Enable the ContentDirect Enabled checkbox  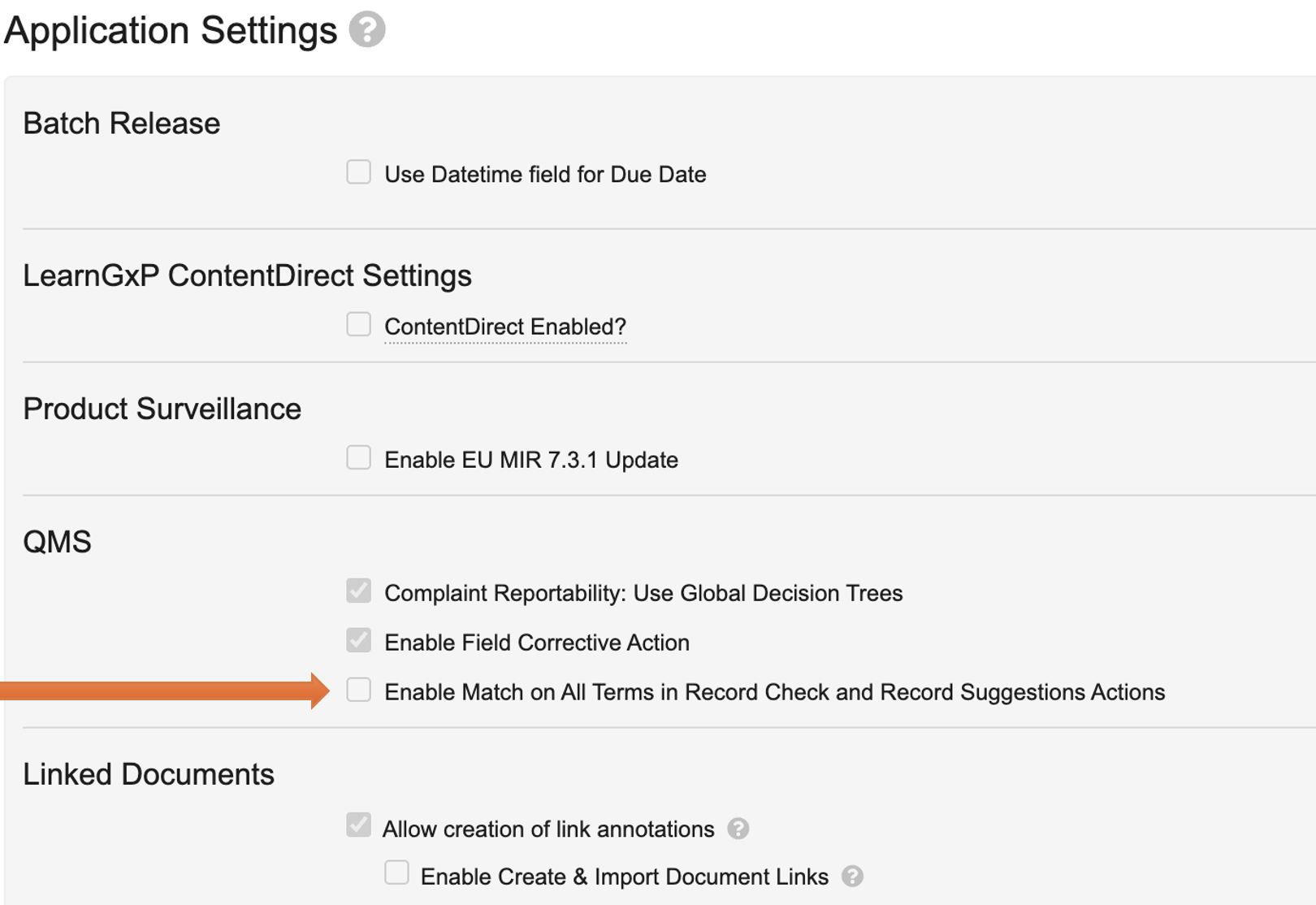click(x=358, y=324)
